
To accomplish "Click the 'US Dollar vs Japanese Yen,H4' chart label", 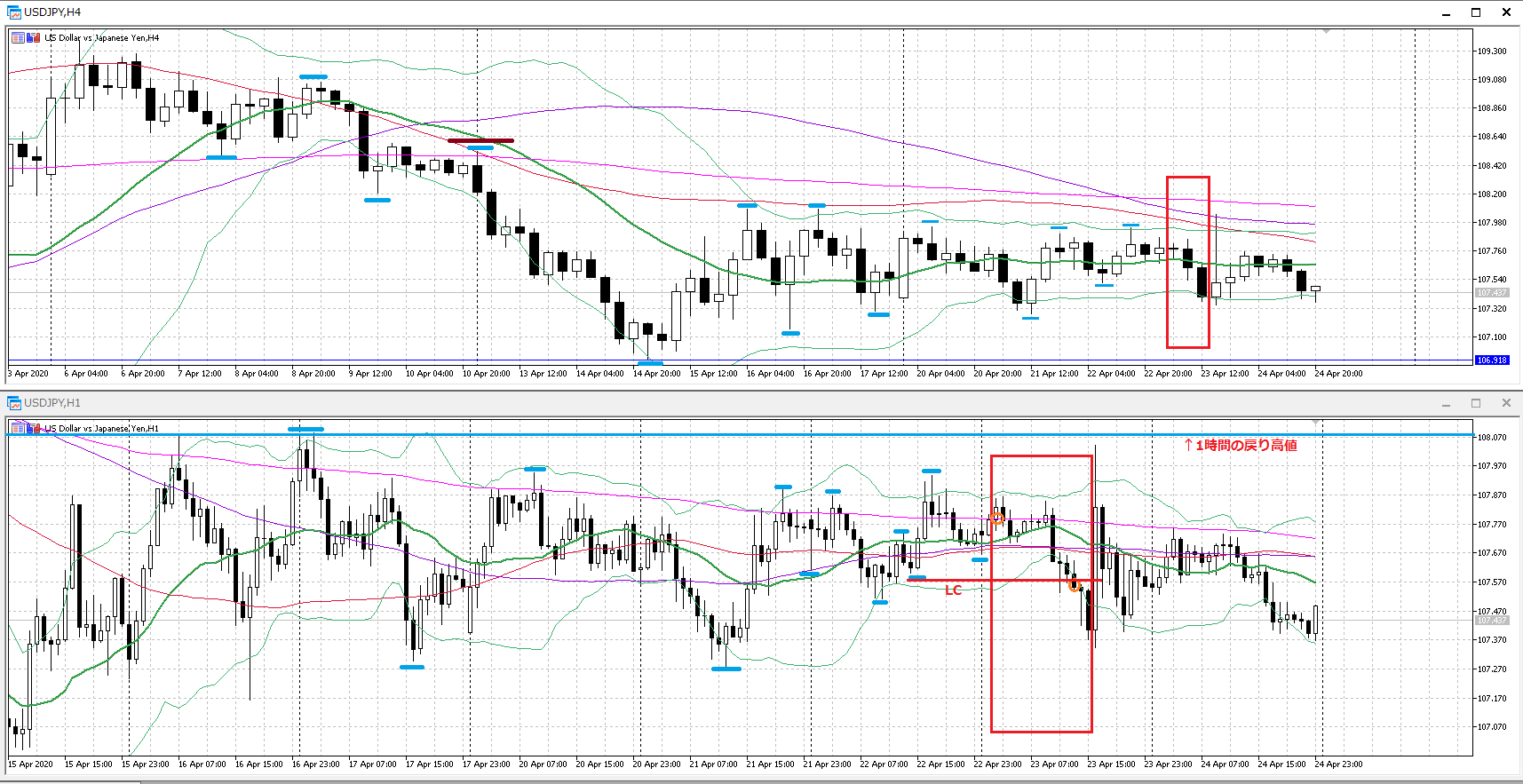I will [x=102, y=38].
